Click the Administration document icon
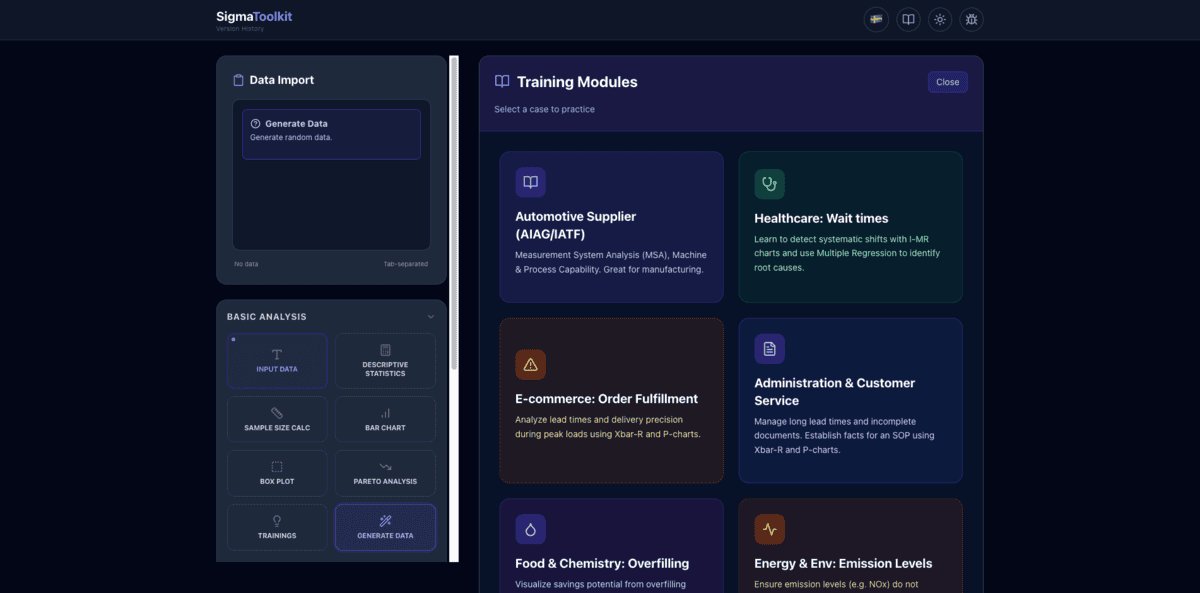The image size is (1200, 593). (x=769, y=349)
